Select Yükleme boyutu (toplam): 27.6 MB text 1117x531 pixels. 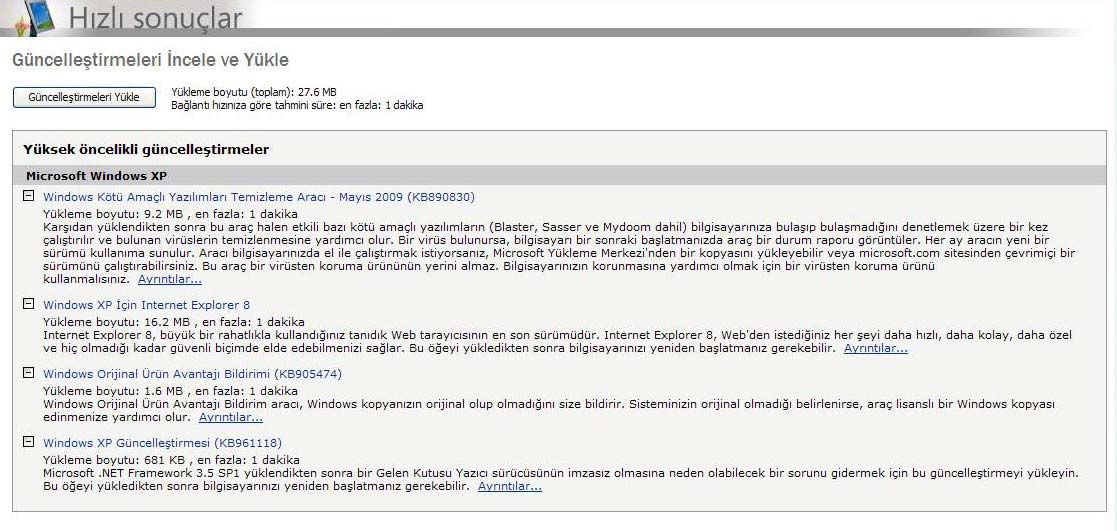click(x=254, y=92)
